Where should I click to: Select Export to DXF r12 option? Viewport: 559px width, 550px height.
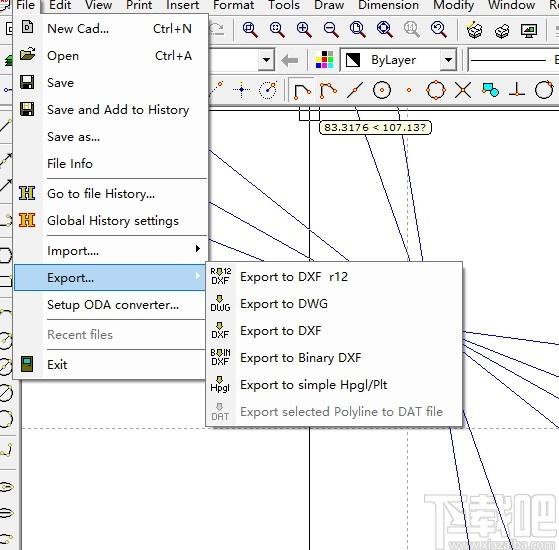[294, 277]
